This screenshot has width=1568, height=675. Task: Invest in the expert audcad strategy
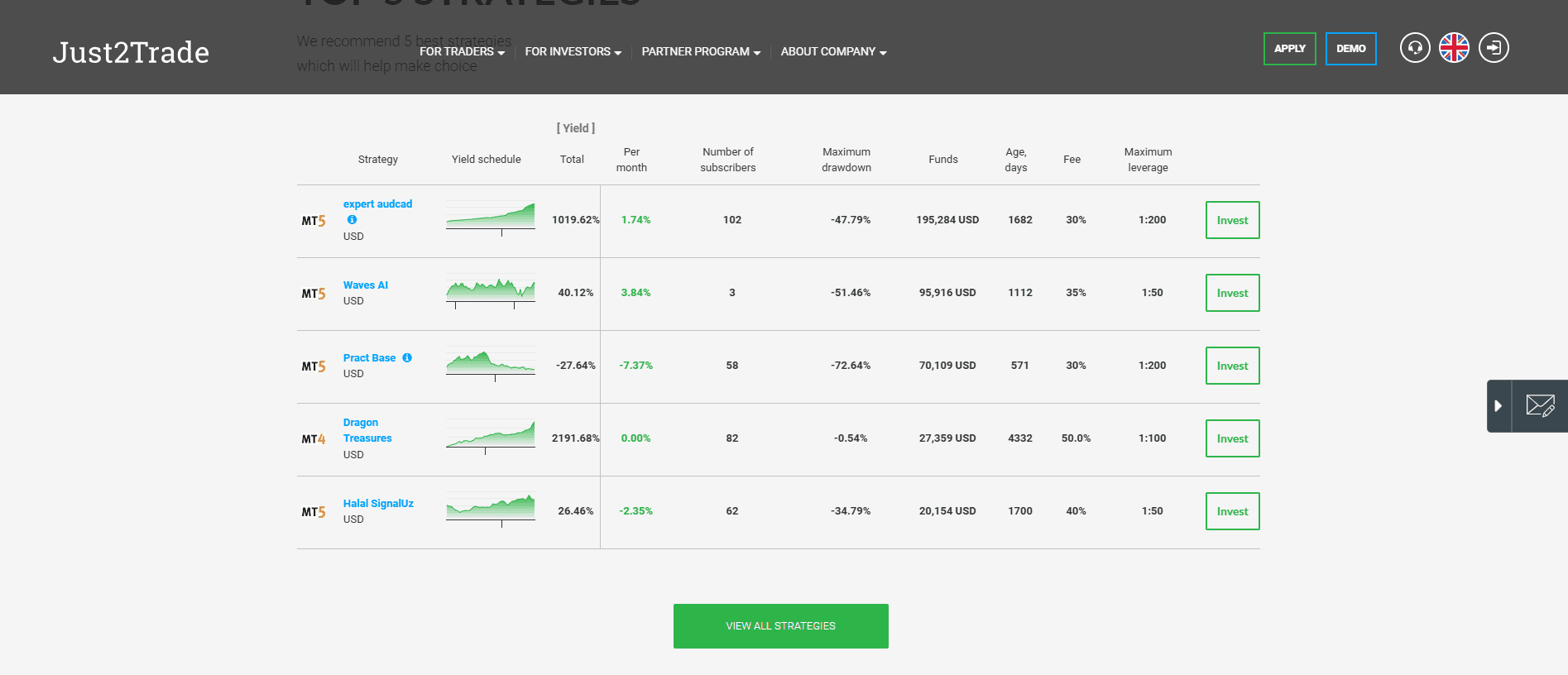coord(1233,220)
